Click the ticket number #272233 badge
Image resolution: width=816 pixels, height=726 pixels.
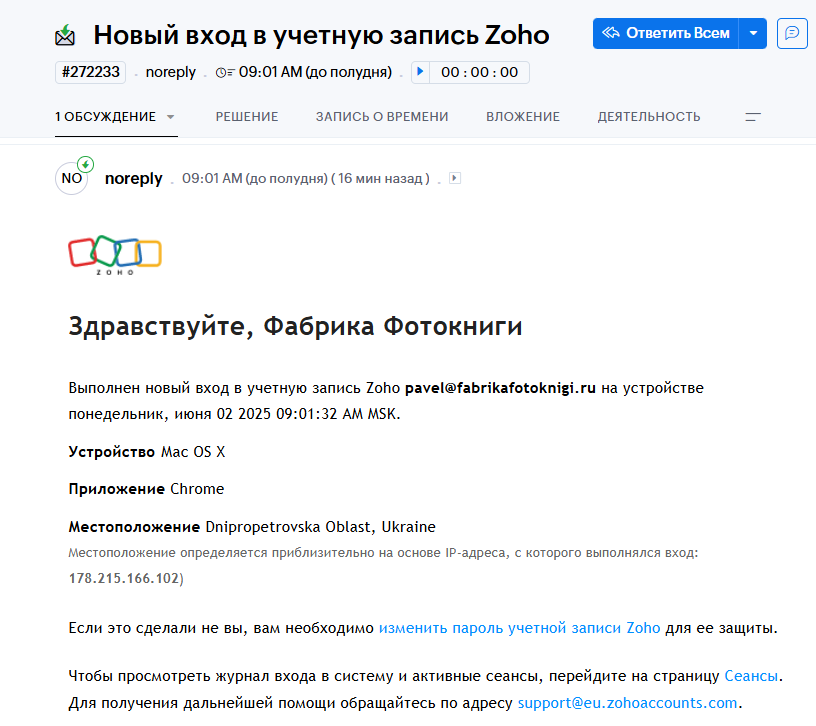click(91, 72)
